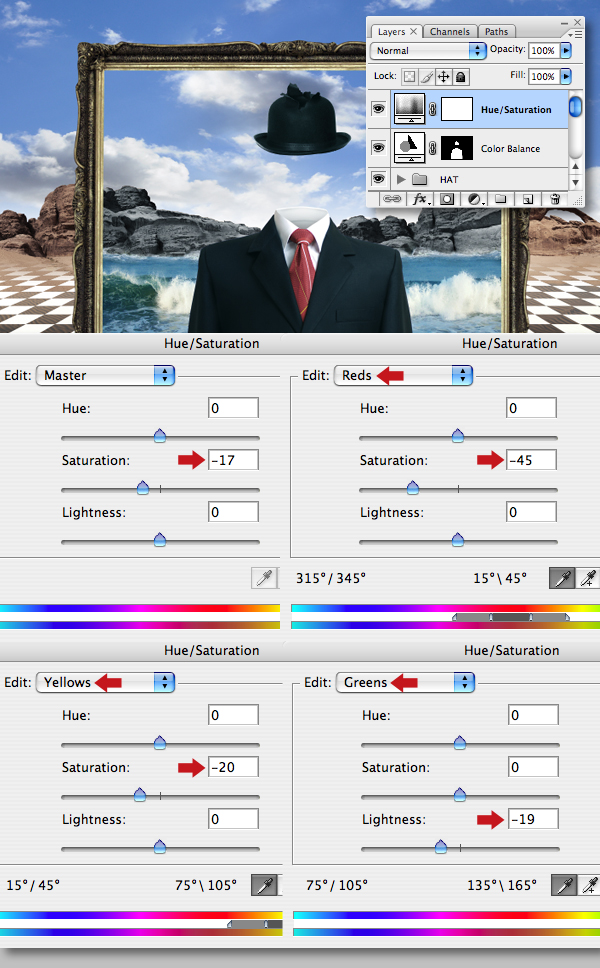Select eyedropper in Greens Hue/Saturation dialog
This screenshot has width=600, height=968.
(x=564, y=885)
